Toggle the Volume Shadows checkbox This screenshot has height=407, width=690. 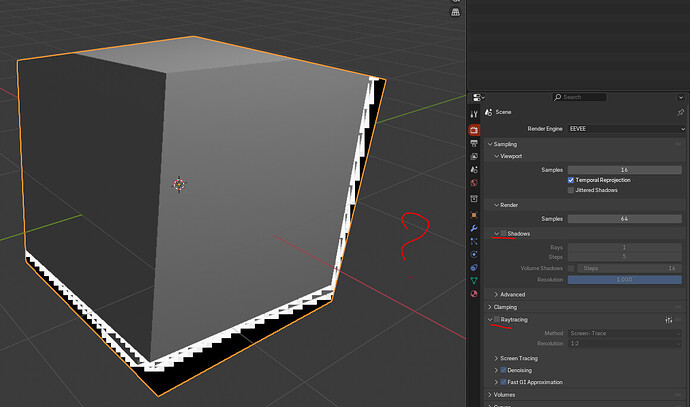tap(571, 268)
